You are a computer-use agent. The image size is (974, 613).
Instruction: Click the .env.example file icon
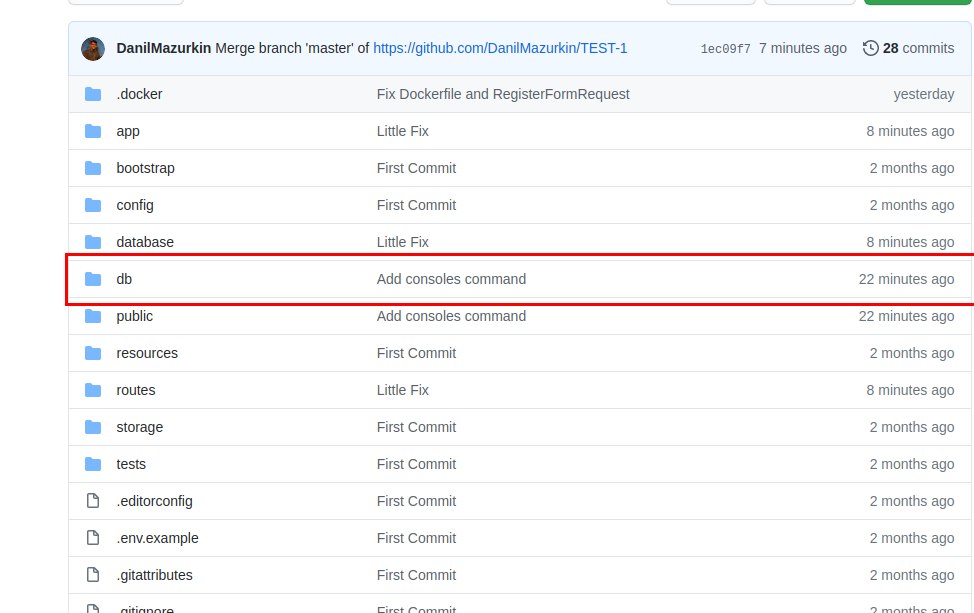(93, 538)
